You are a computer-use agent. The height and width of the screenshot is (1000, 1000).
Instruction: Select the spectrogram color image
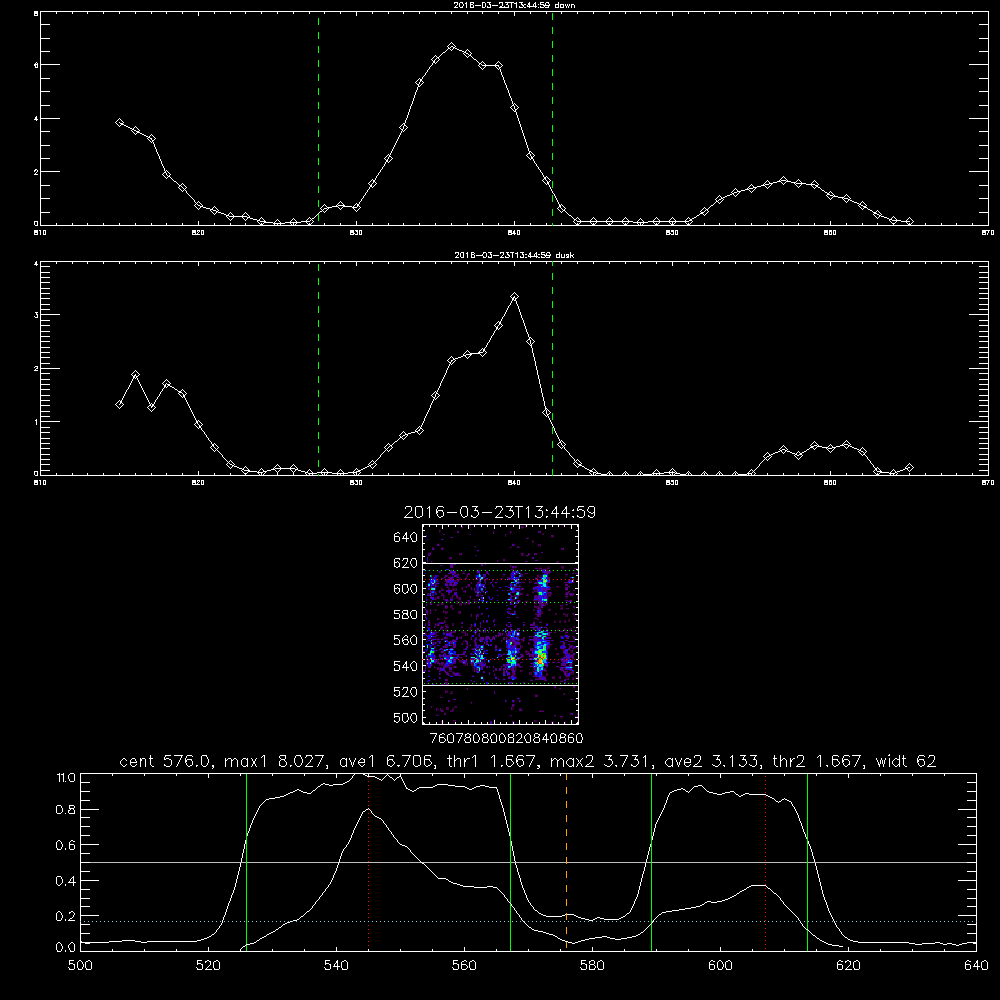tap(500, 624)
